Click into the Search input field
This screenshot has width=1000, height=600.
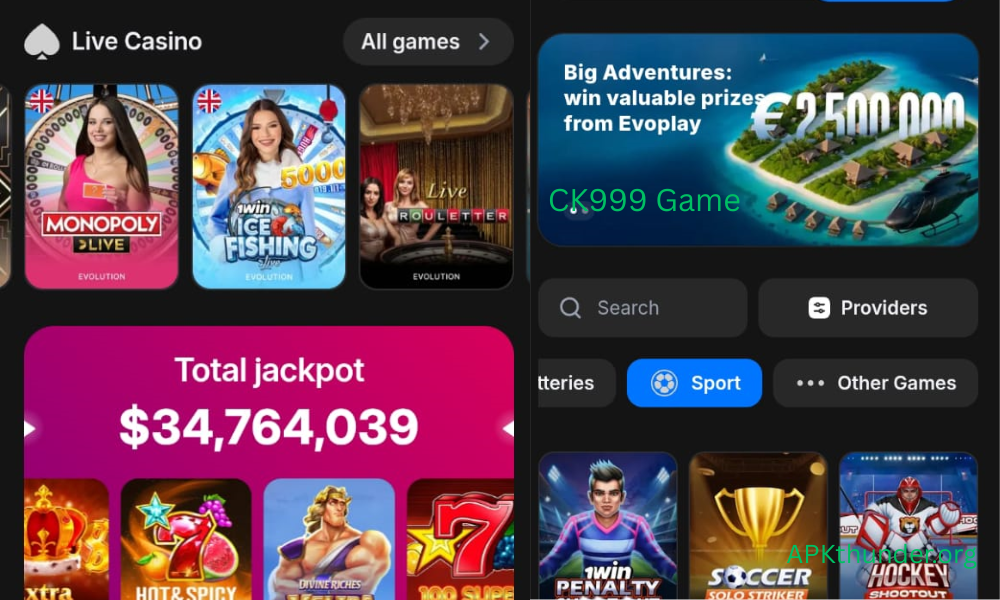coord(643,308)
